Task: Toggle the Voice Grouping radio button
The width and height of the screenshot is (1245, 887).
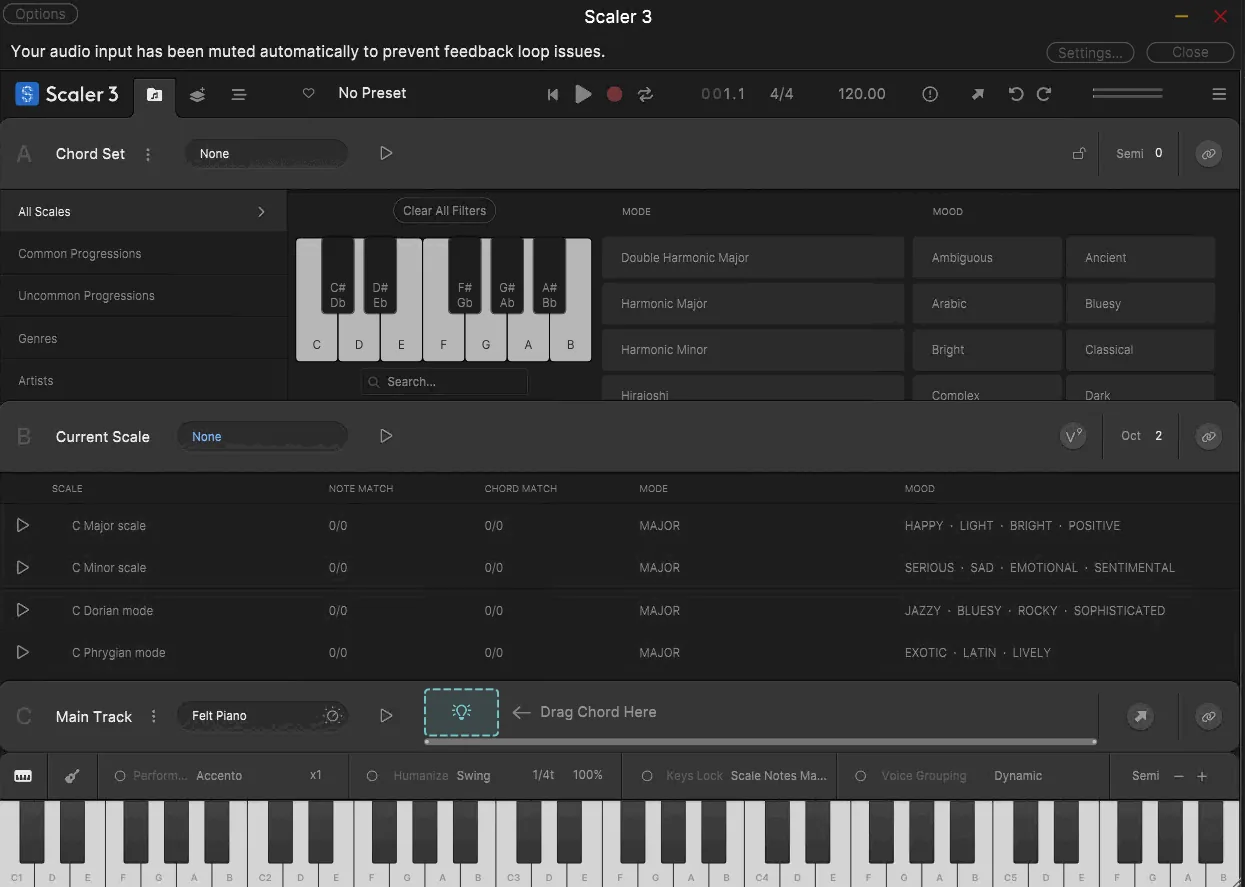Action: click(x=860, y=776)
